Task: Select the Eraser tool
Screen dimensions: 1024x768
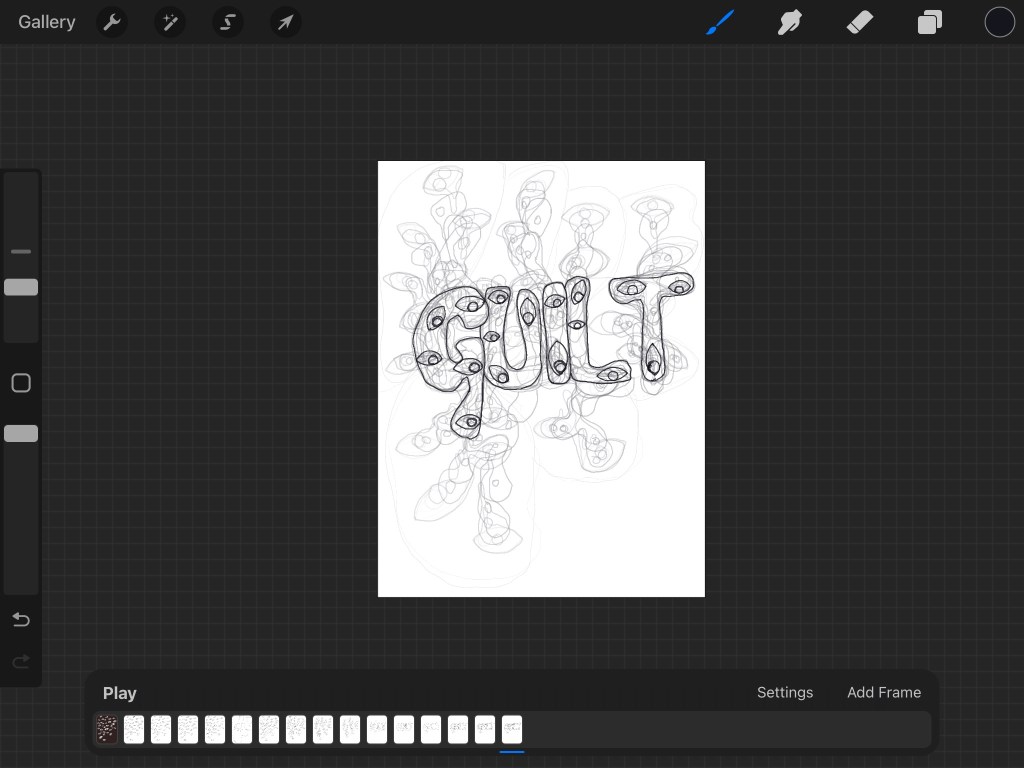Action: pos(860,22)
